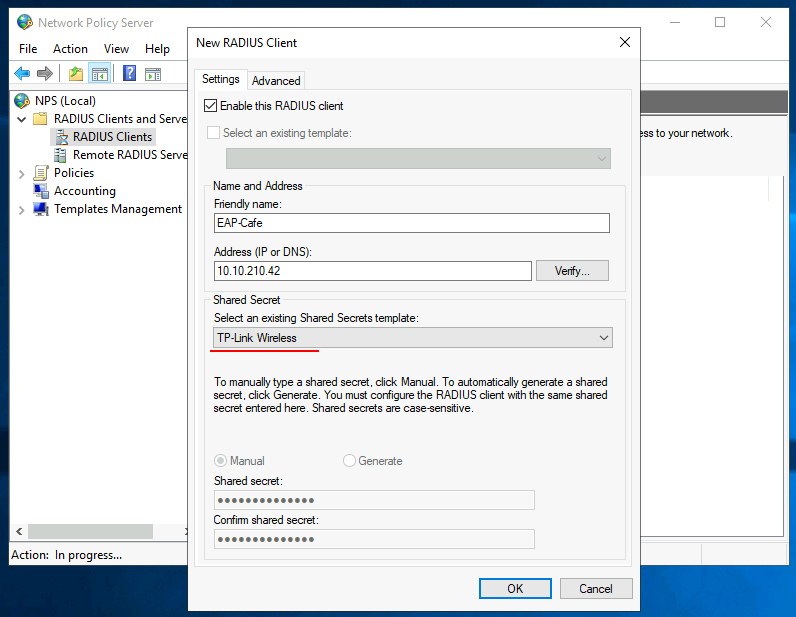
Task: Select Remote RADIUS Server Groups tree item
Action: (130, 155)
